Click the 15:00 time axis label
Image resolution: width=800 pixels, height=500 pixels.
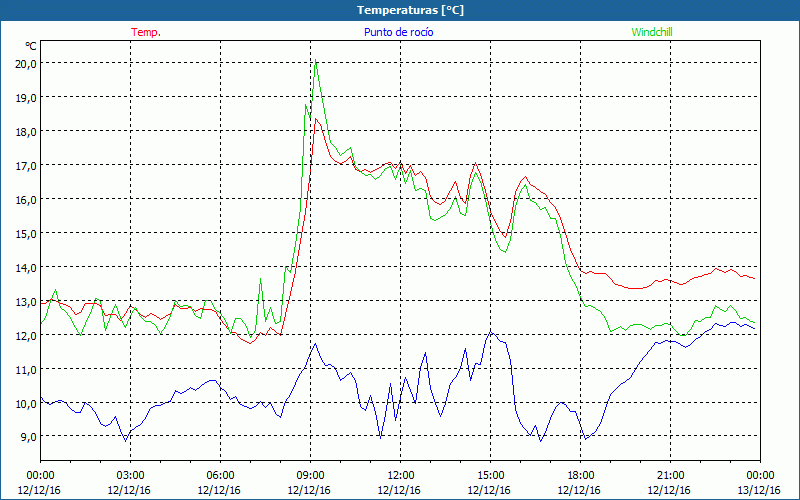490,476
